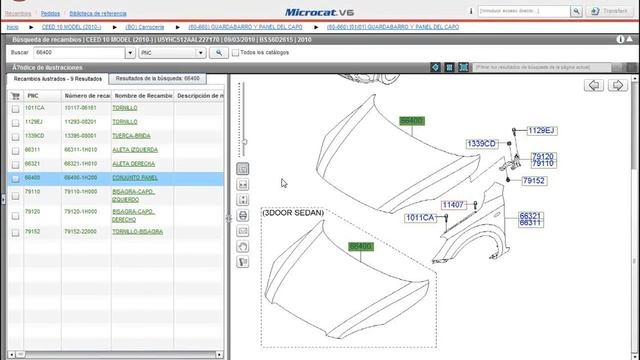Open the ALETA DERECHA part link

[x=133, y=164]
